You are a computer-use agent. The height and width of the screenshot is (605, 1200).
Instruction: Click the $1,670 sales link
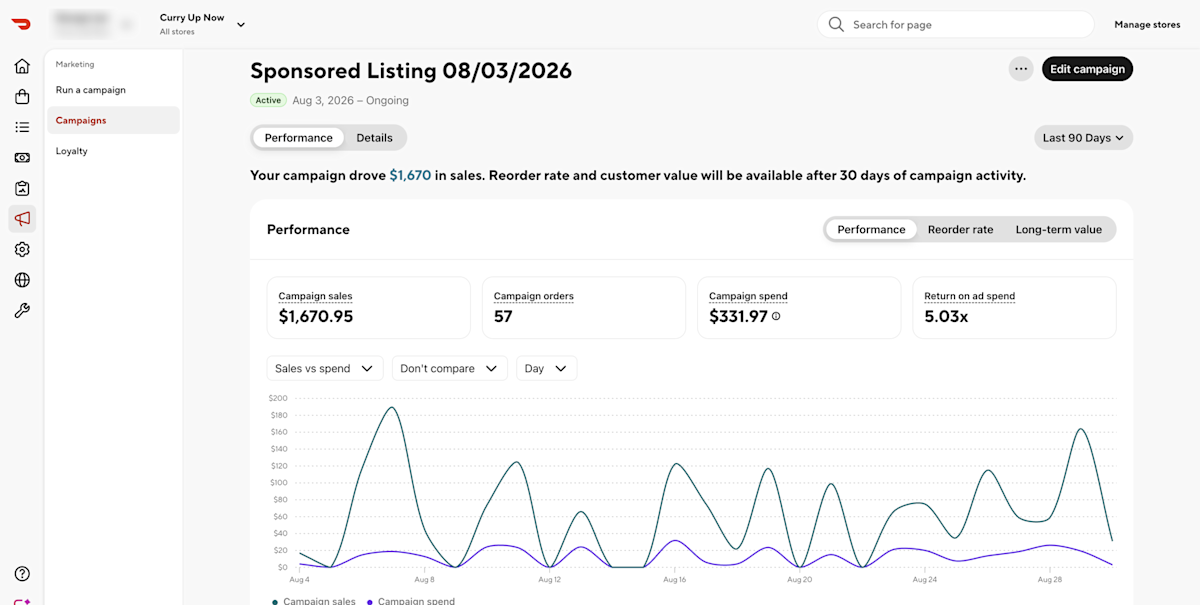(x=410, y=175)
